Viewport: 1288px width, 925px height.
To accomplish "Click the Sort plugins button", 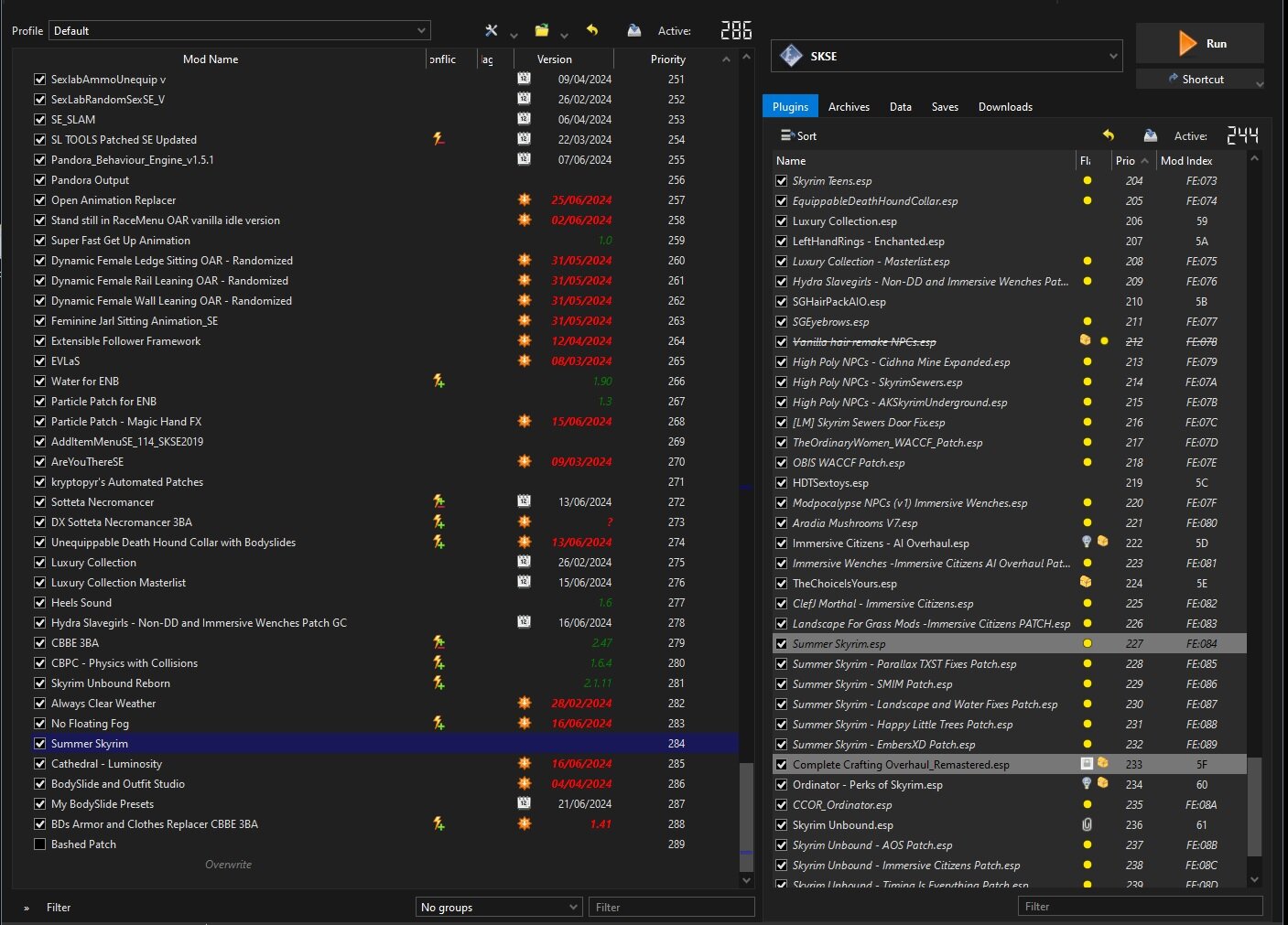I will tap(798, 135).
